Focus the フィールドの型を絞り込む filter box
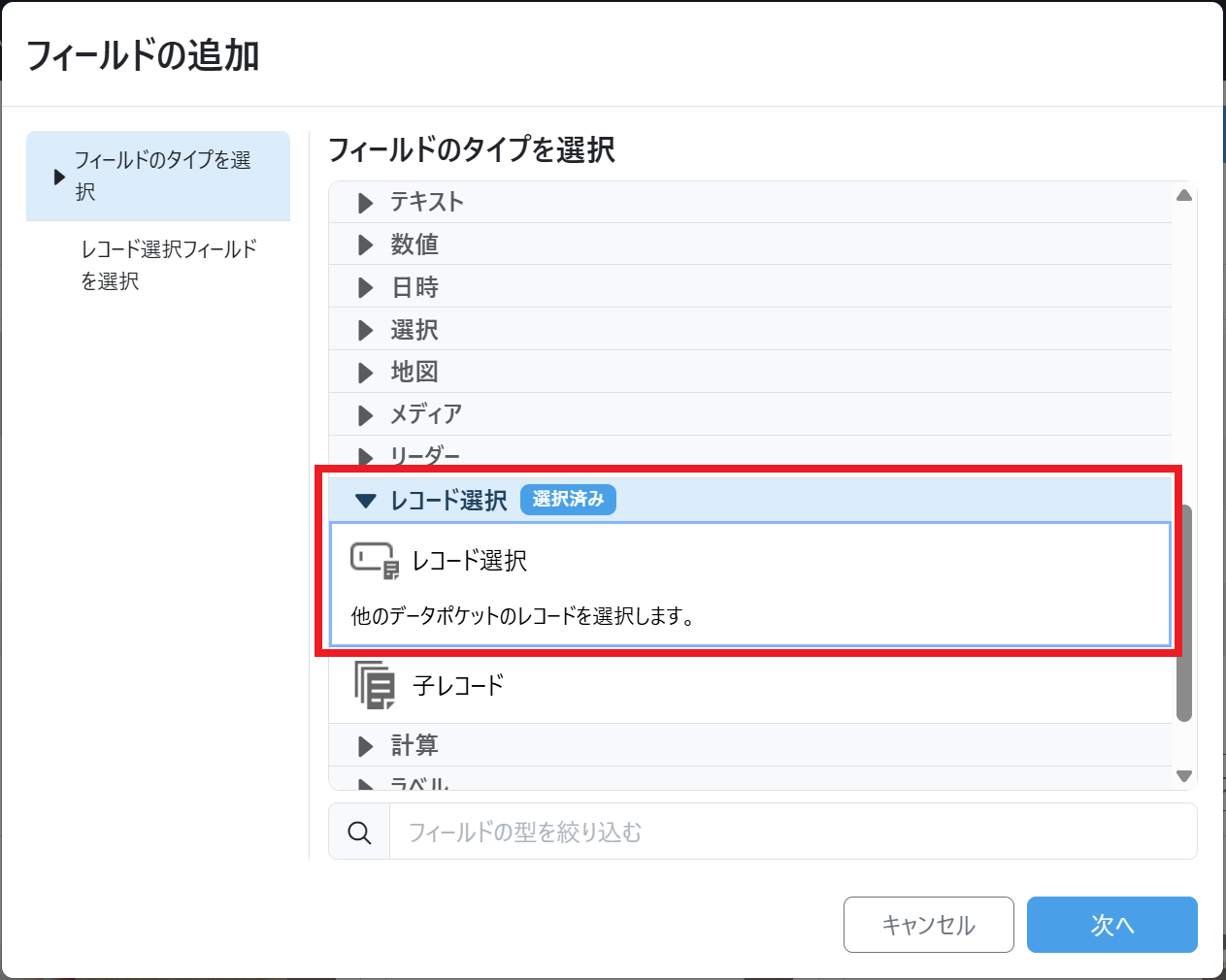This screenshot has width=1226, height=980. coord(791,833)
